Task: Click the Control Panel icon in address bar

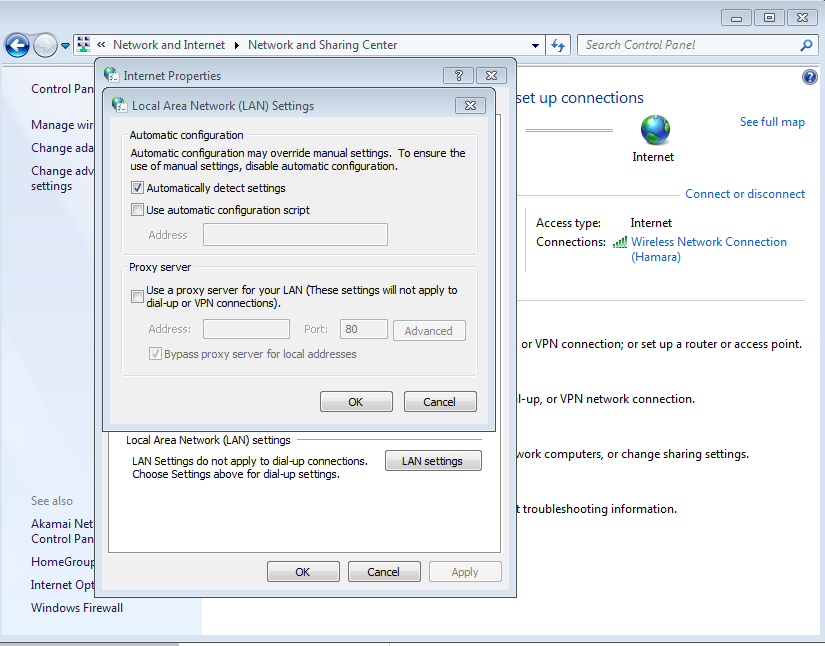Action: pyautogui.click(x=83, y=45)
